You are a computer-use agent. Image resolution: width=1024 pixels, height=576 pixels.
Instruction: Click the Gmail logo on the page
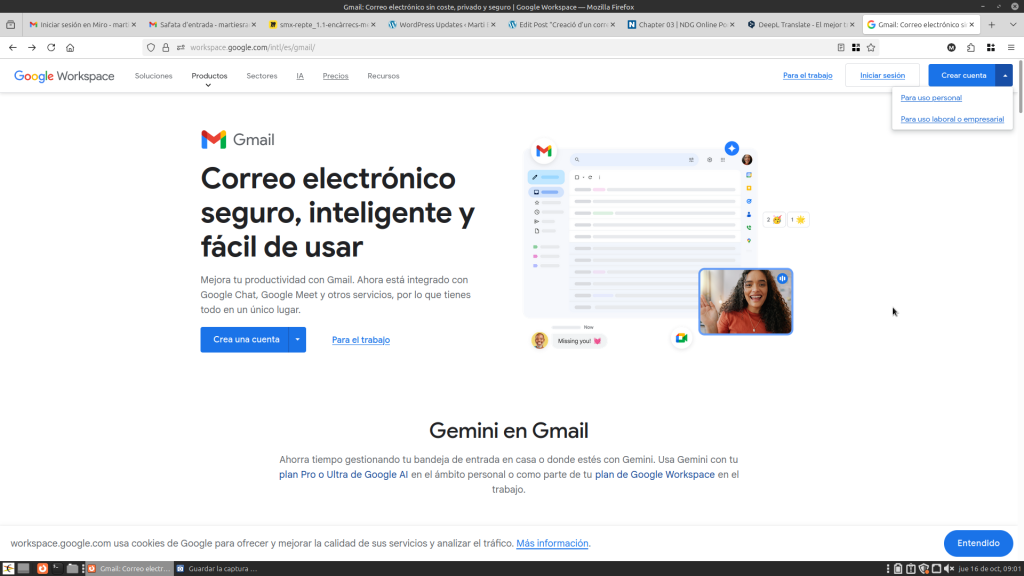point(238,140)
